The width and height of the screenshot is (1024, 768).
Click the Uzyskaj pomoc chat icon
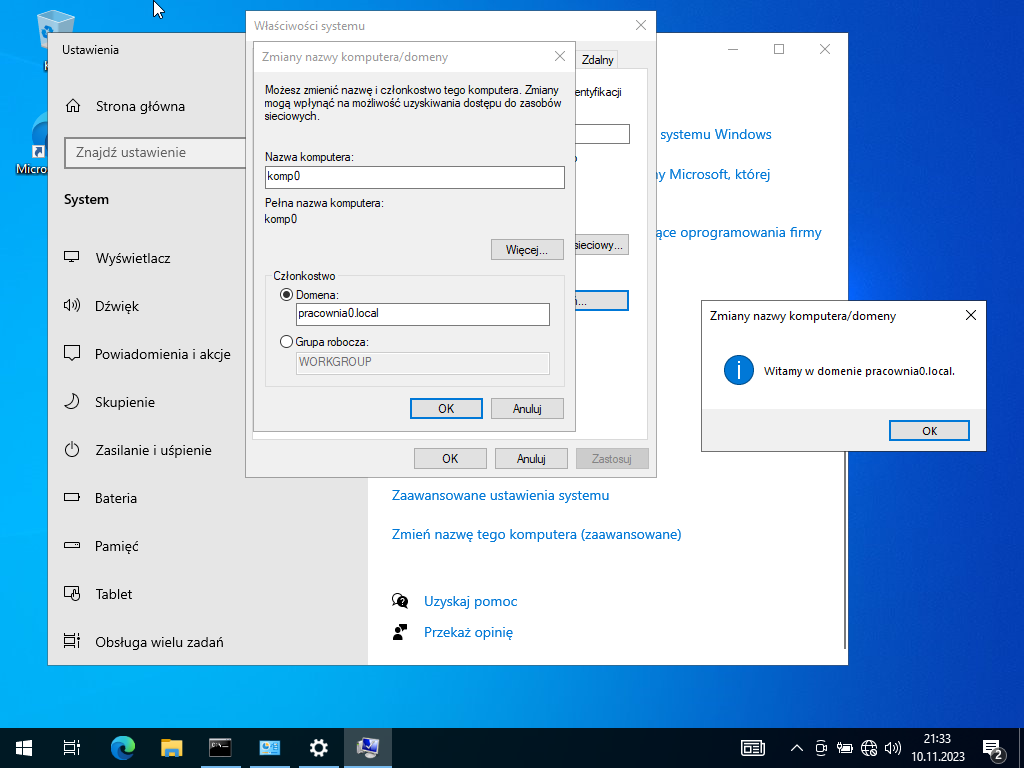click(x=400, y=601)
